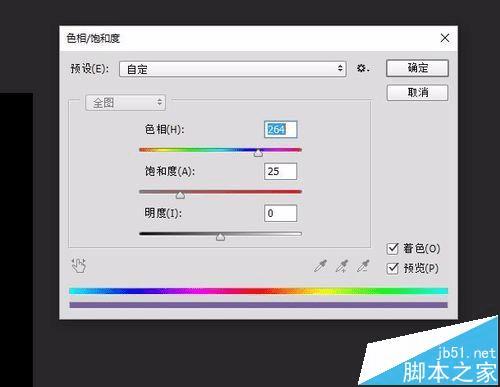This screenshot has width=500, height=387.
Task: Click the preset options gear icon
Action: [363, 69]
